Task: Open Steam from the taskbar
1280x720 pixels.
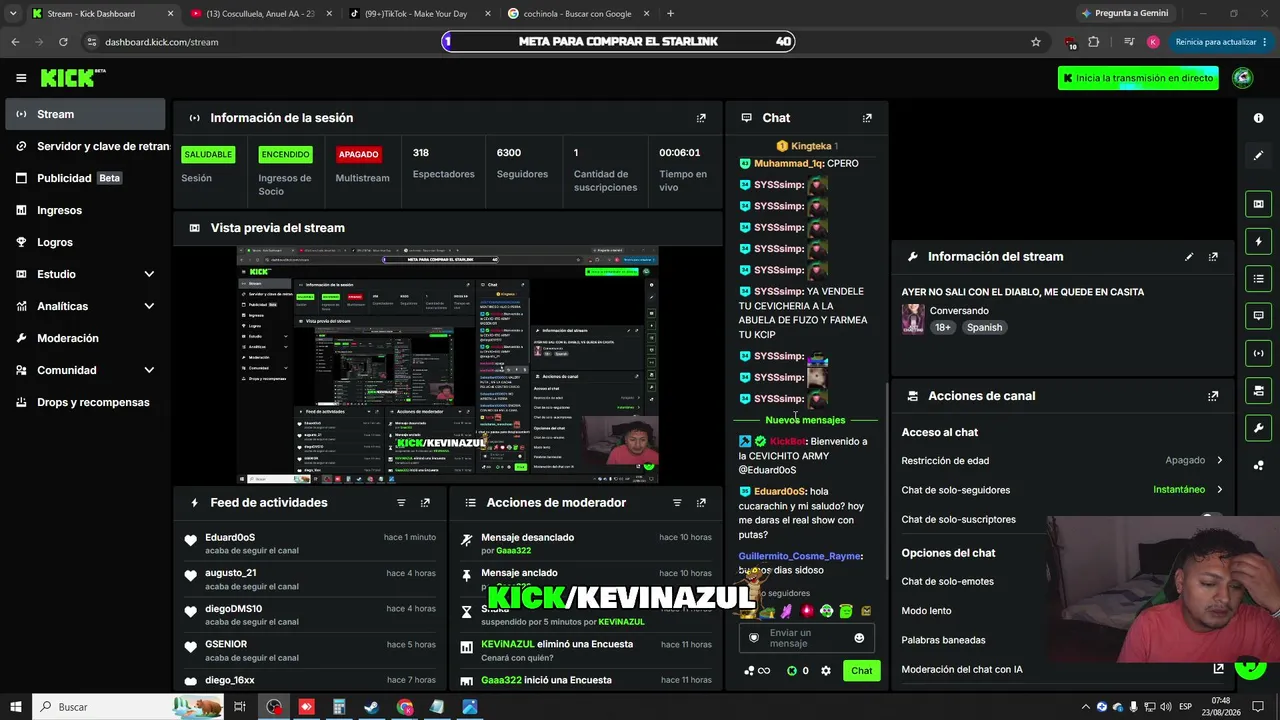Action: (371, 707)
